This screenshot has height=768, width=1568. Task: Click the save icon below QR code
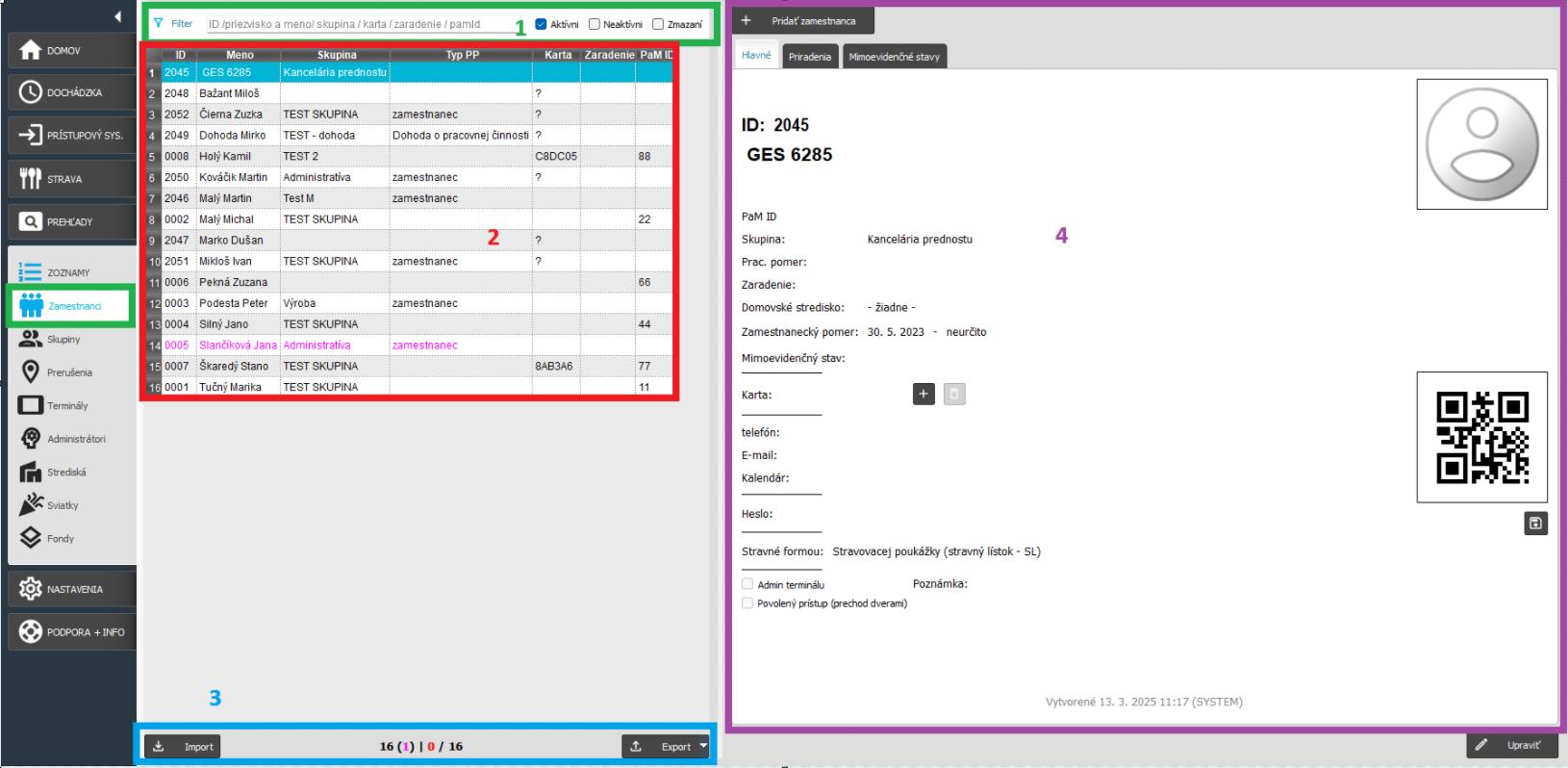click(x=1535, y=524)
